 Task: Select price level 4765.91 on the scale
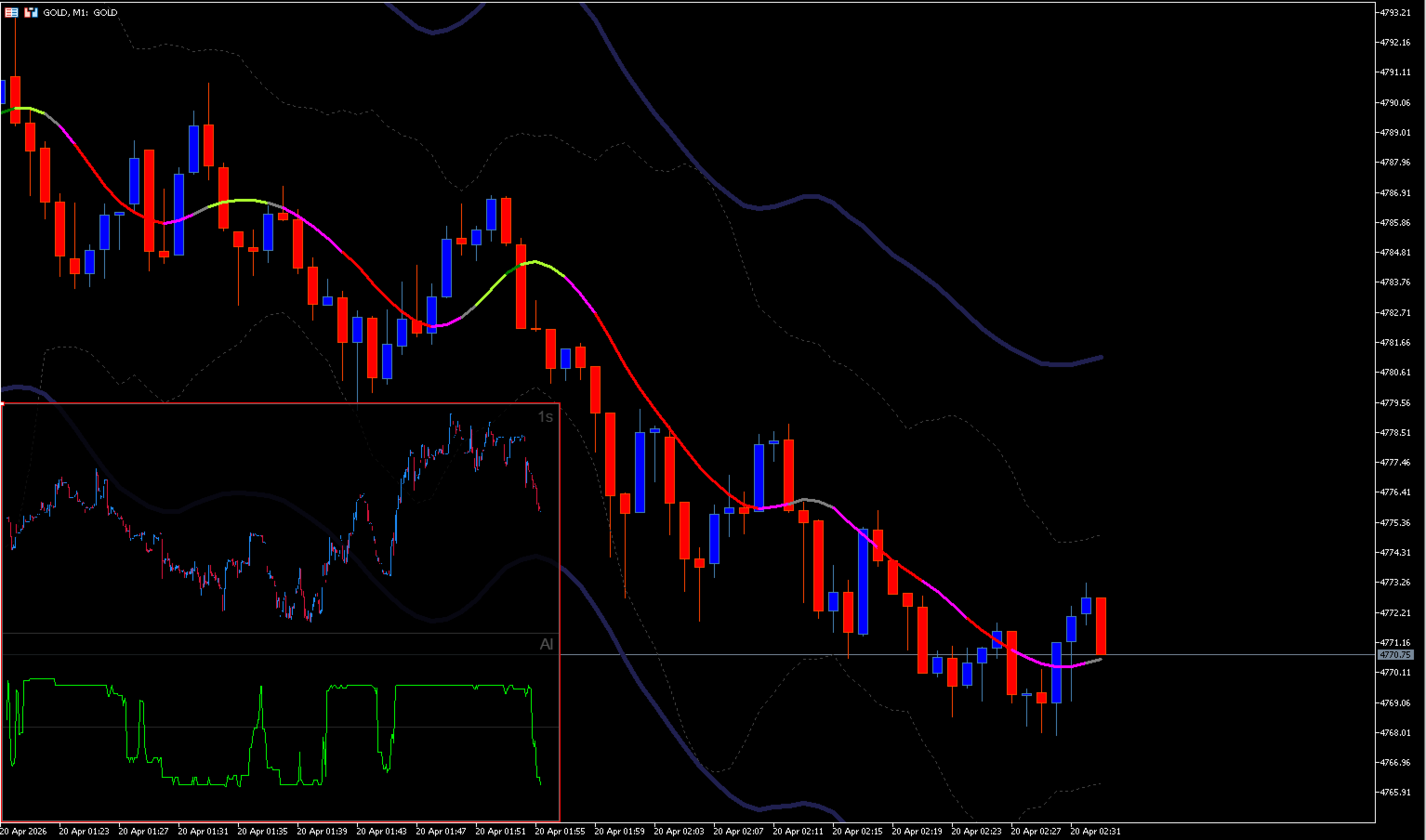pyautogui.click(x=1396, y=793)
